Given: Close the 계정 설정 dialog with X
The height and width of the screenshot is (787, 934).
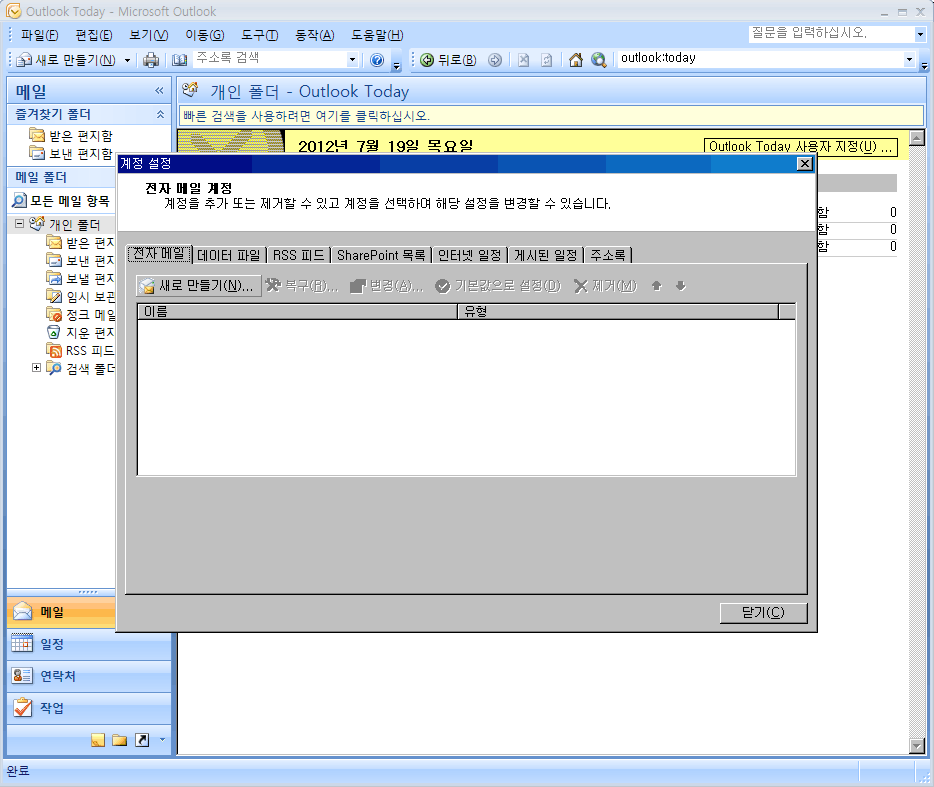Looking at the screenshot, I should pos(804,163).
